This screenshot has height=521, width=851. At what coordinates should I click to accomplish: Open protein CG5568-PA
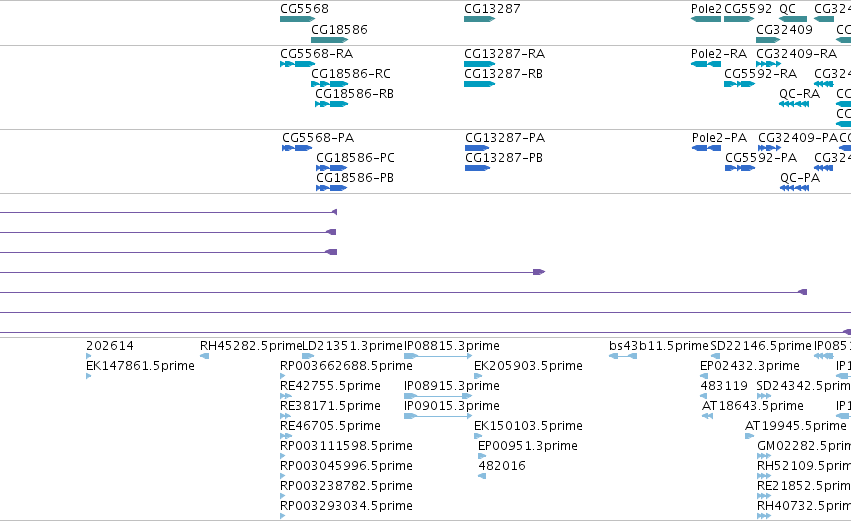point(318,138)
